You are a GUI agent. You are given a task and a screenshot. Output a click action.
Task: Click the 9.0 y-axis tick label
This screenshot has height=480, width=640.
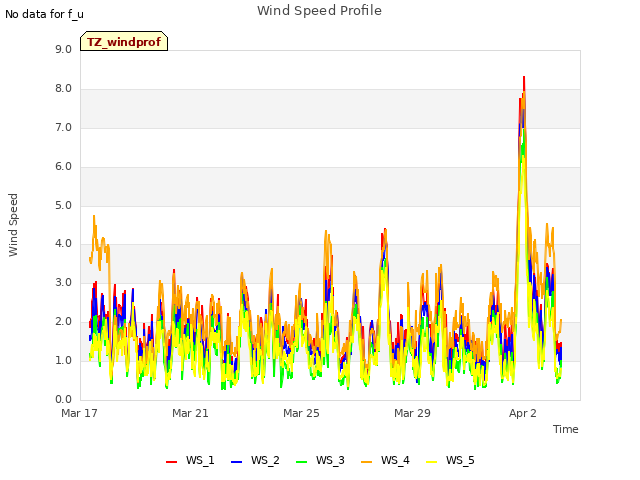click(x=63, y=49)
